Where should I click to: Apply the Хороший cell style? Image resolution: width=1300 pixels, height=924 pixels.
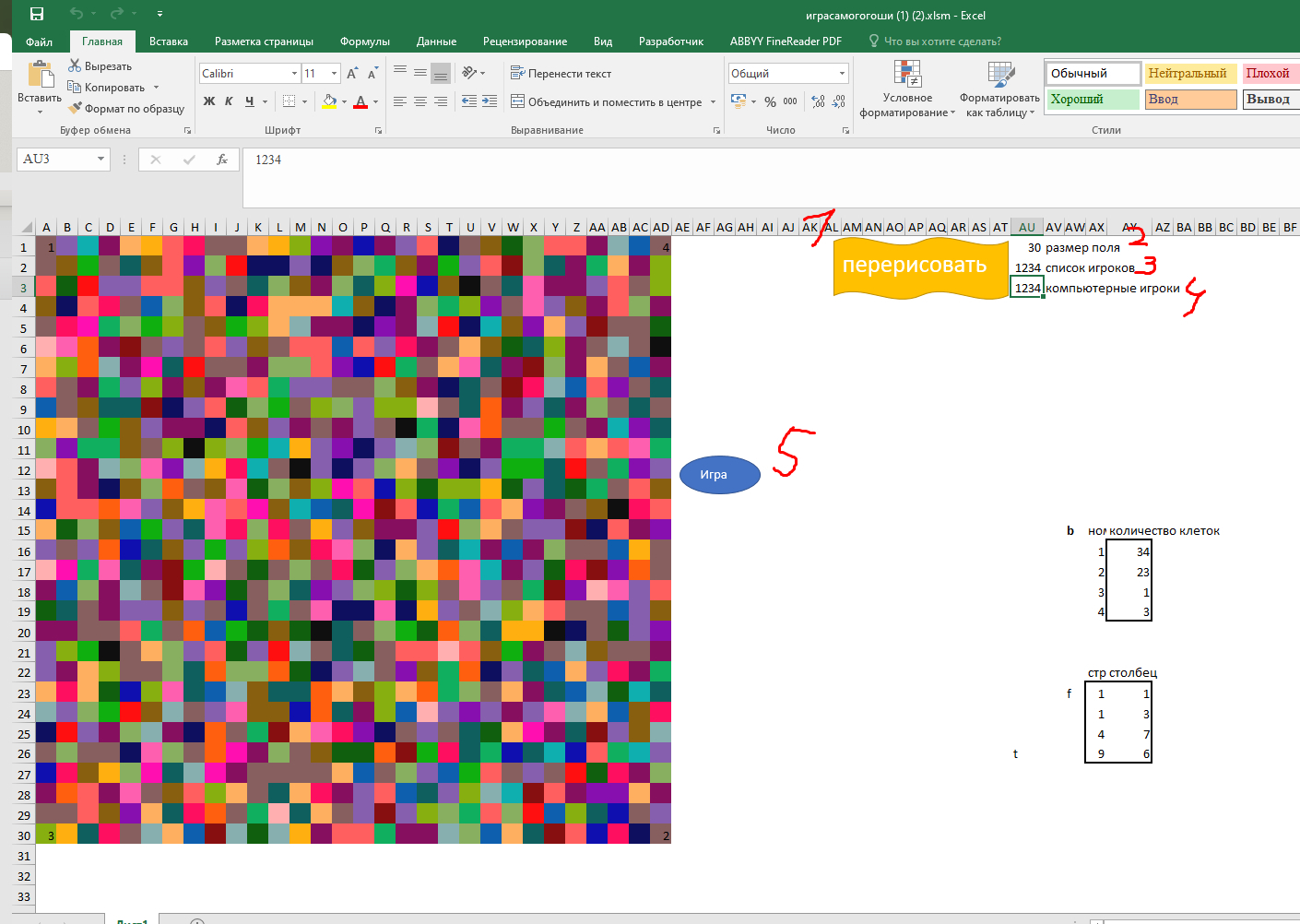(1093, 99)
